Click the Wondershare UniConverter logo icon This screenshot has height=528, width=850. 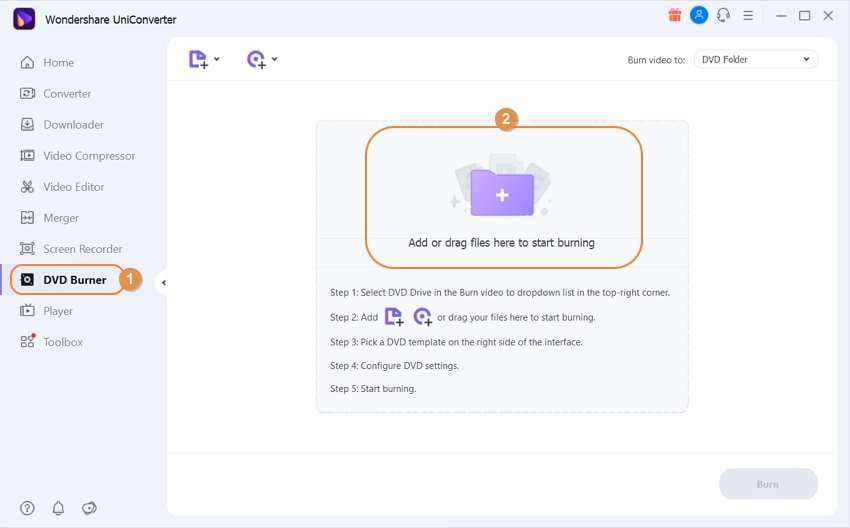(24, 19)
